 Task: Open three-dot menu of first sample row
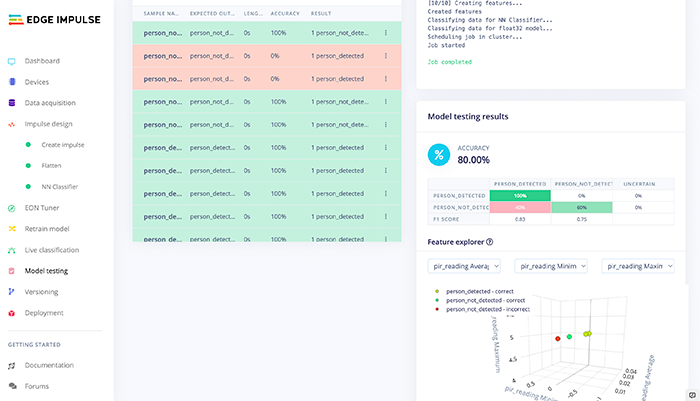(386, 33)
